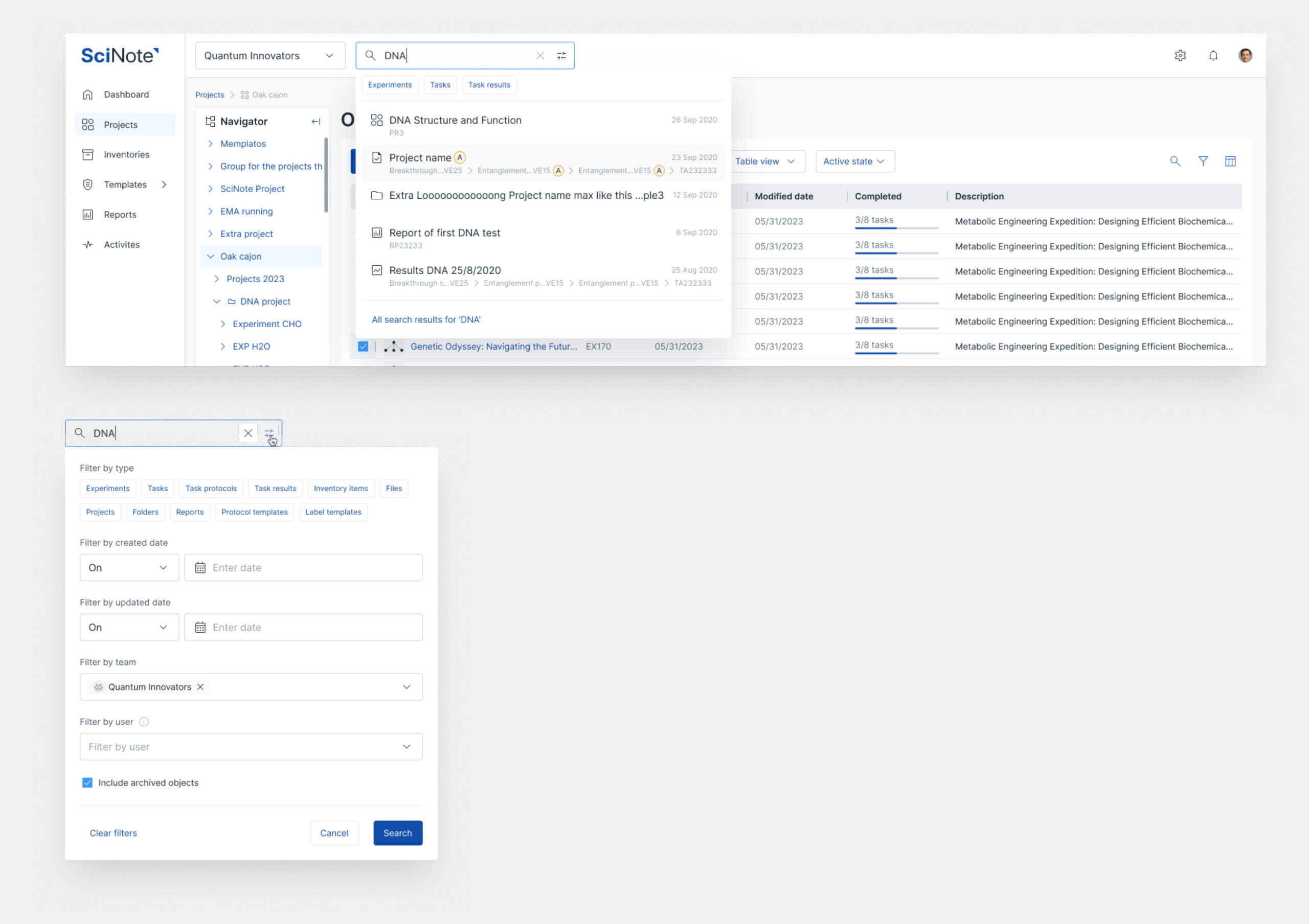The image size is (1309, 924).
Task: Click the calendar icon in created date field
Action: [x=200, y=567]
